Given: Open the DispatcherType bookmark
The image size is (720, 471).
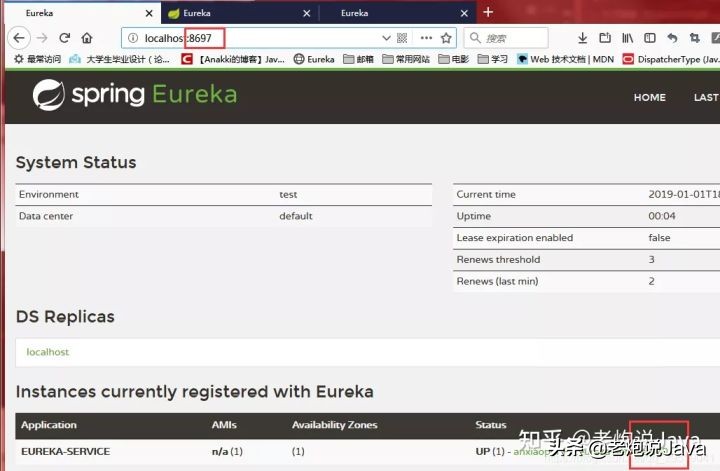Looking at the screenshot, I should (x=671, y=59).
